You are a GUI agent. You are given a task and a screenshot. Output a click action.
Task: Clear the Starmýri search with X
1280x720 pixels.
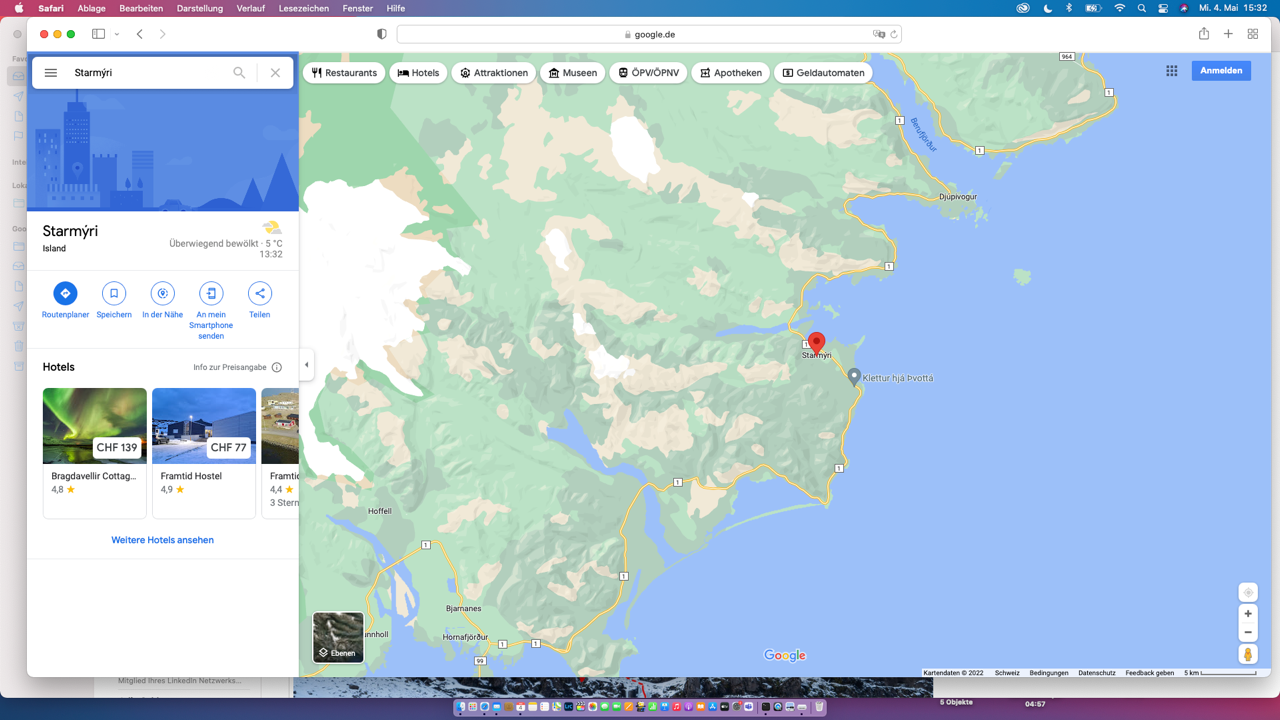coord(275,73)
